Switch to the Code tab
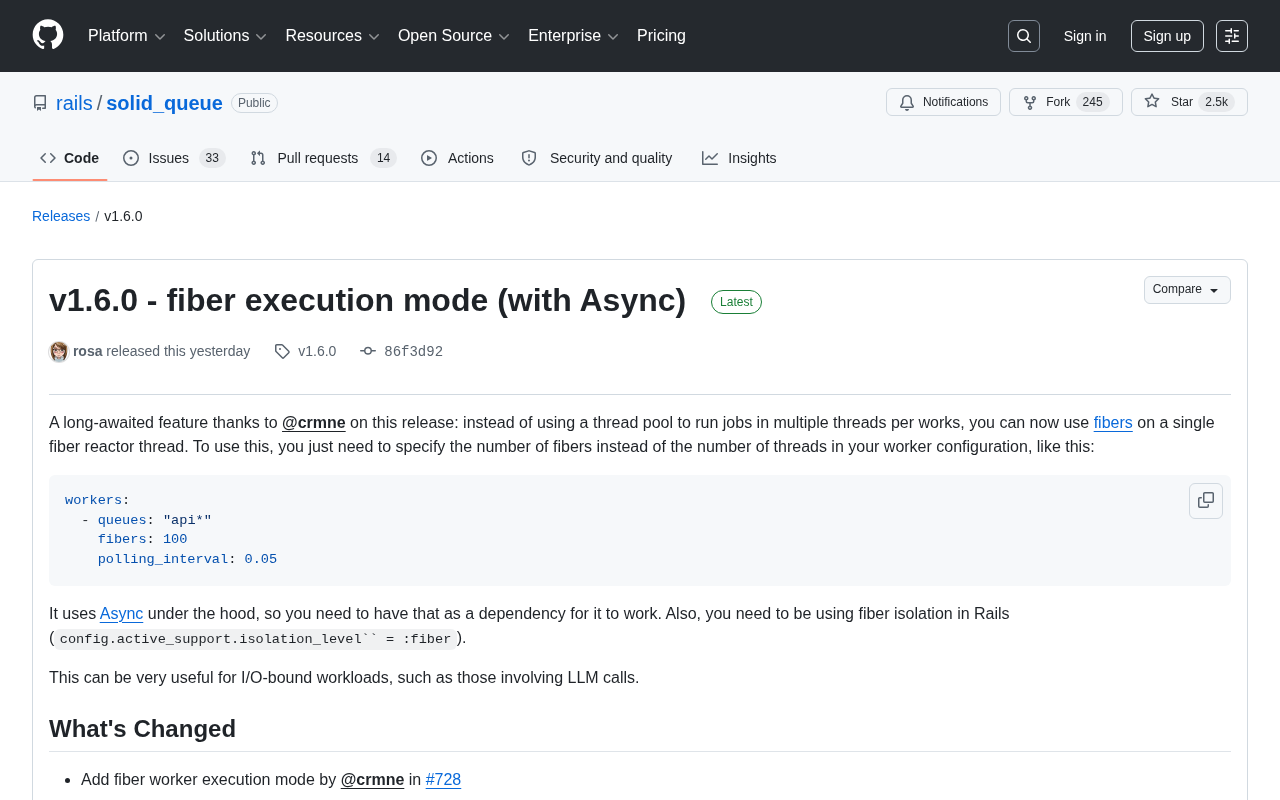Screen dimensions: 1280x800 (70, 158)
